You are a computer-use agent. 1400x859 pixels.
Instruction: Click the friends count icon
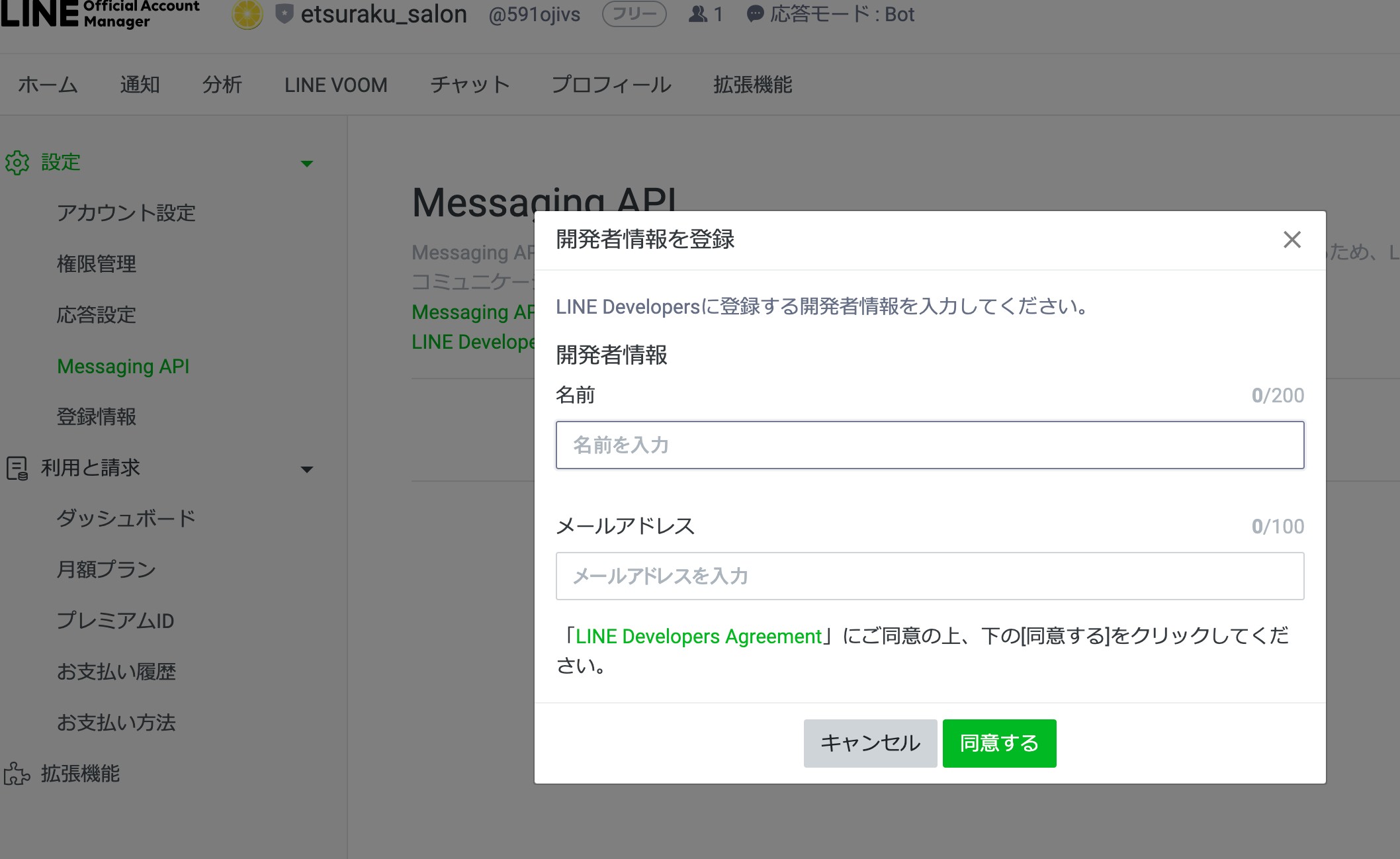[697, 14]
